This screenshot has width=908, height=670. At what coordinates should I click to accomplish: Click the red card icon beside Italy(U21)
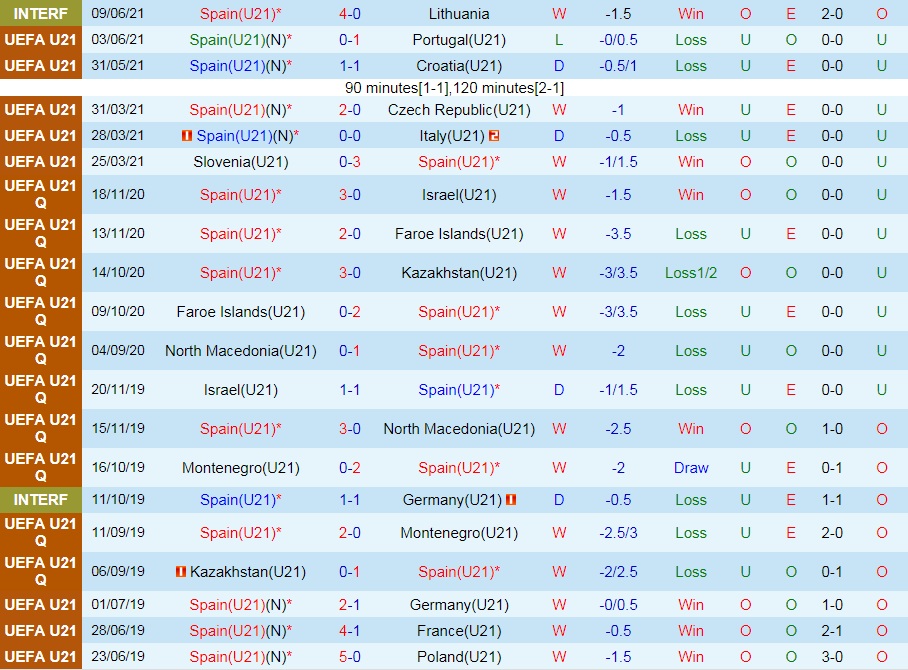tap(494, 136)
